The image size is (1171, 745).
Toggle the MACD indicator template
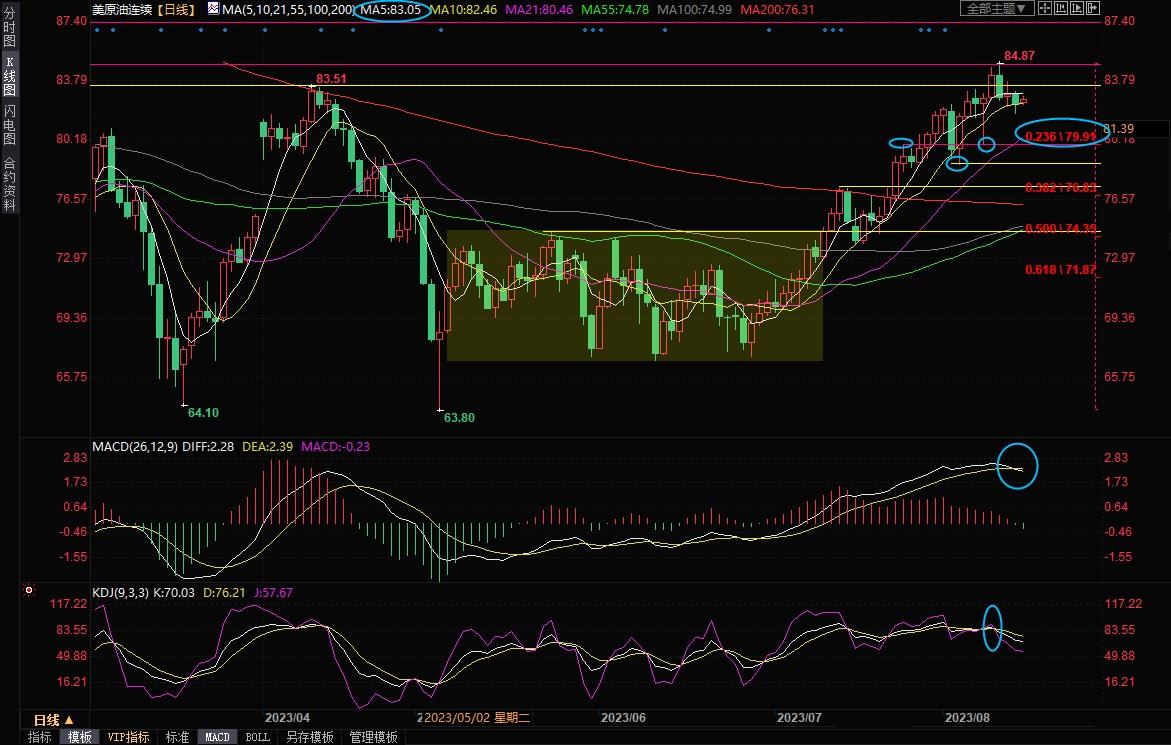point(217,737)
